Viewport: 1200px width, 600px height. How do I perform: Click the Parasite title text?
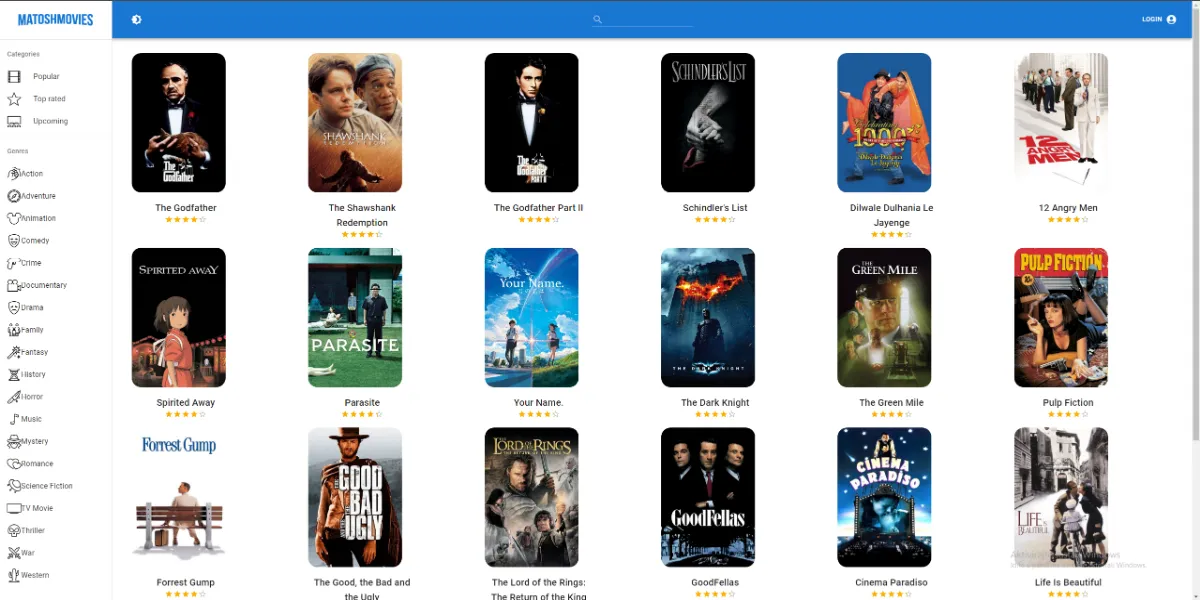click(x=362, y=403)
